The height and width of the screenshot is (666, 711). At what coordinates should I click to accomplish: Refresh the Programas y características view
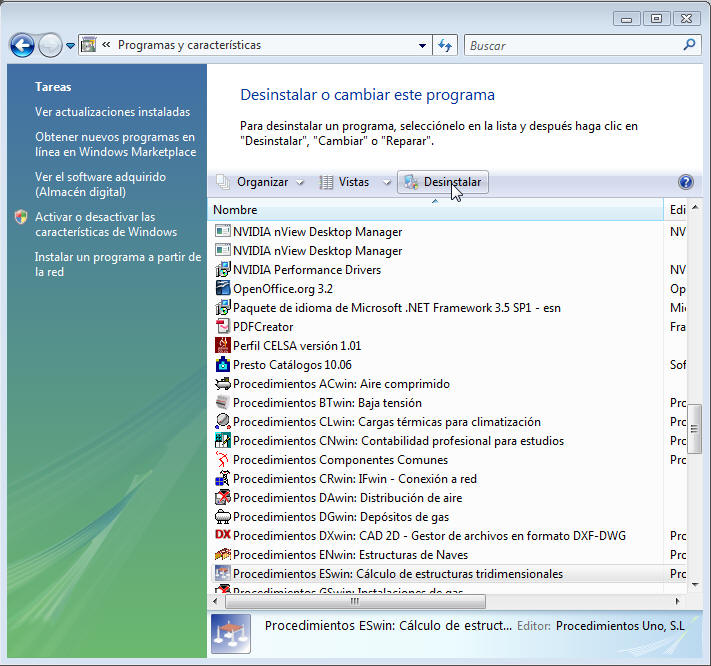[445, 45]
